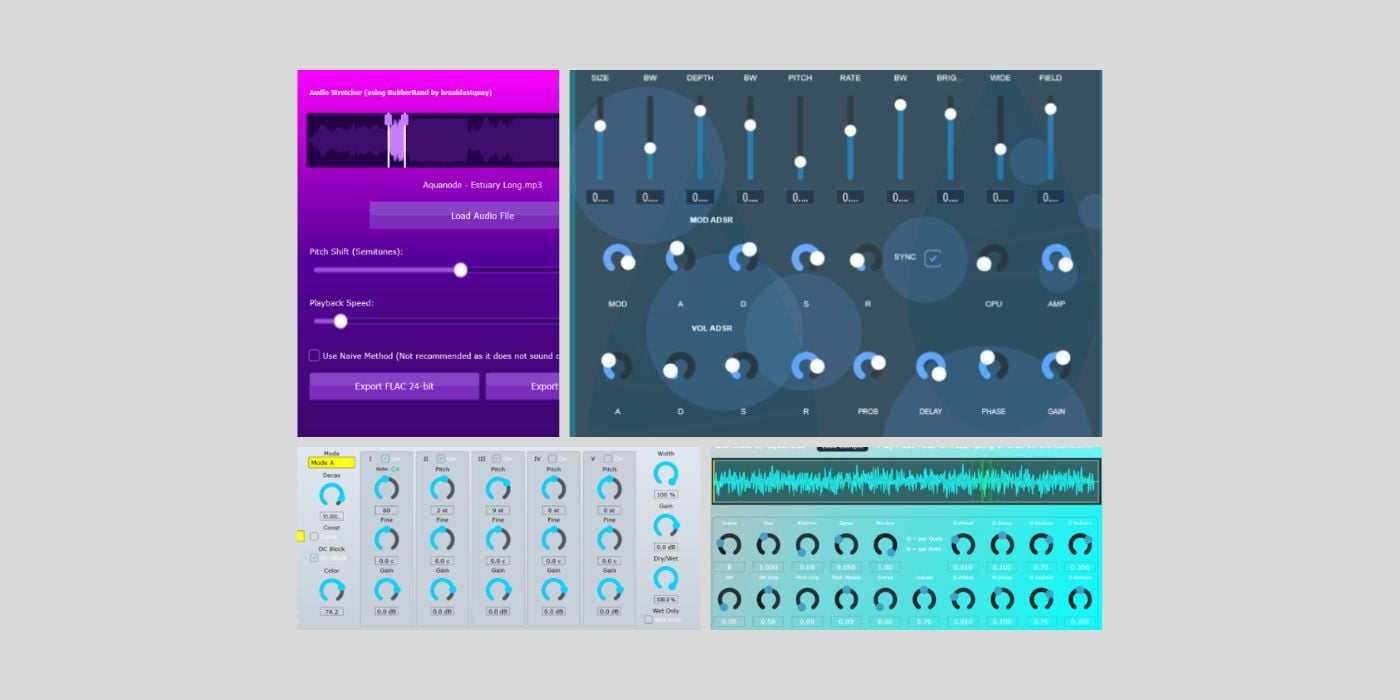1400x700 pixels.
Task: Click the PHASE knob
Action: pos(993,366)
